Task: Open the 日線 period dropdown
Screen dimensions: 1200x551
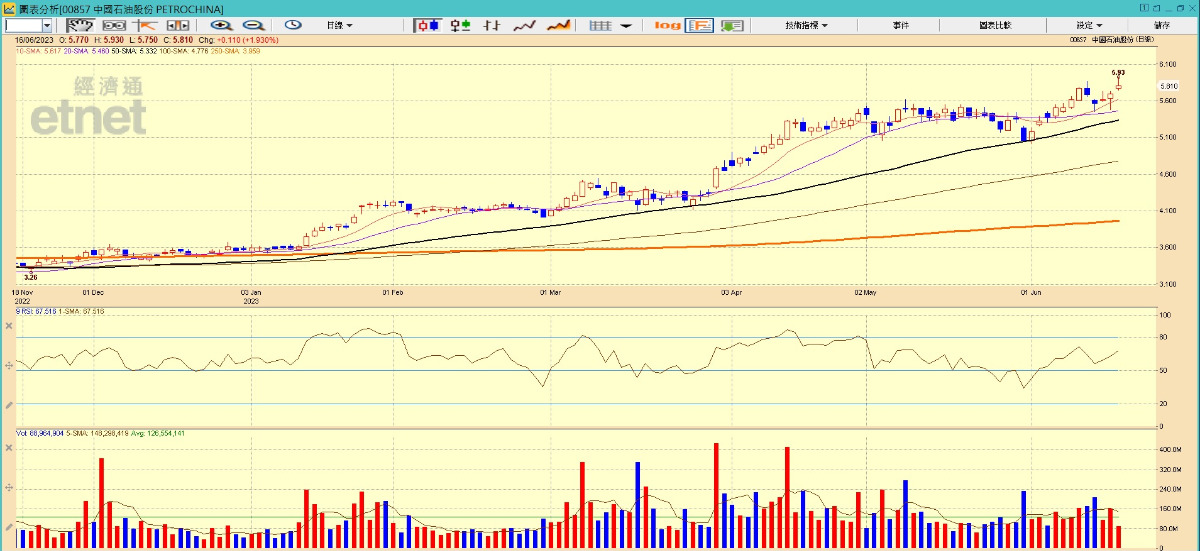Action: pyautogui.click(x=339, y=25)
